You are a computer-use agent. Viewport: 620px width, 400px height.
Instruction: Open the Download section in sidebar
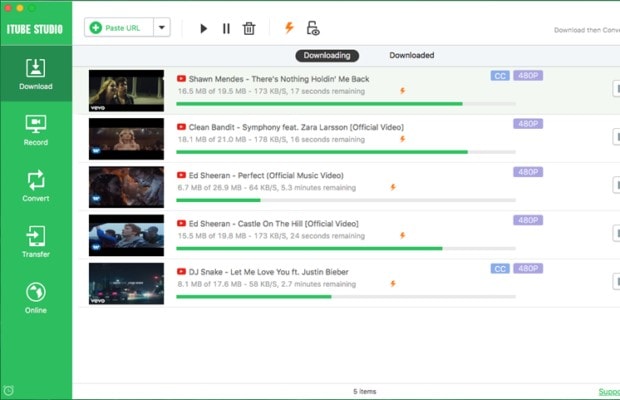tap(36, 74)
